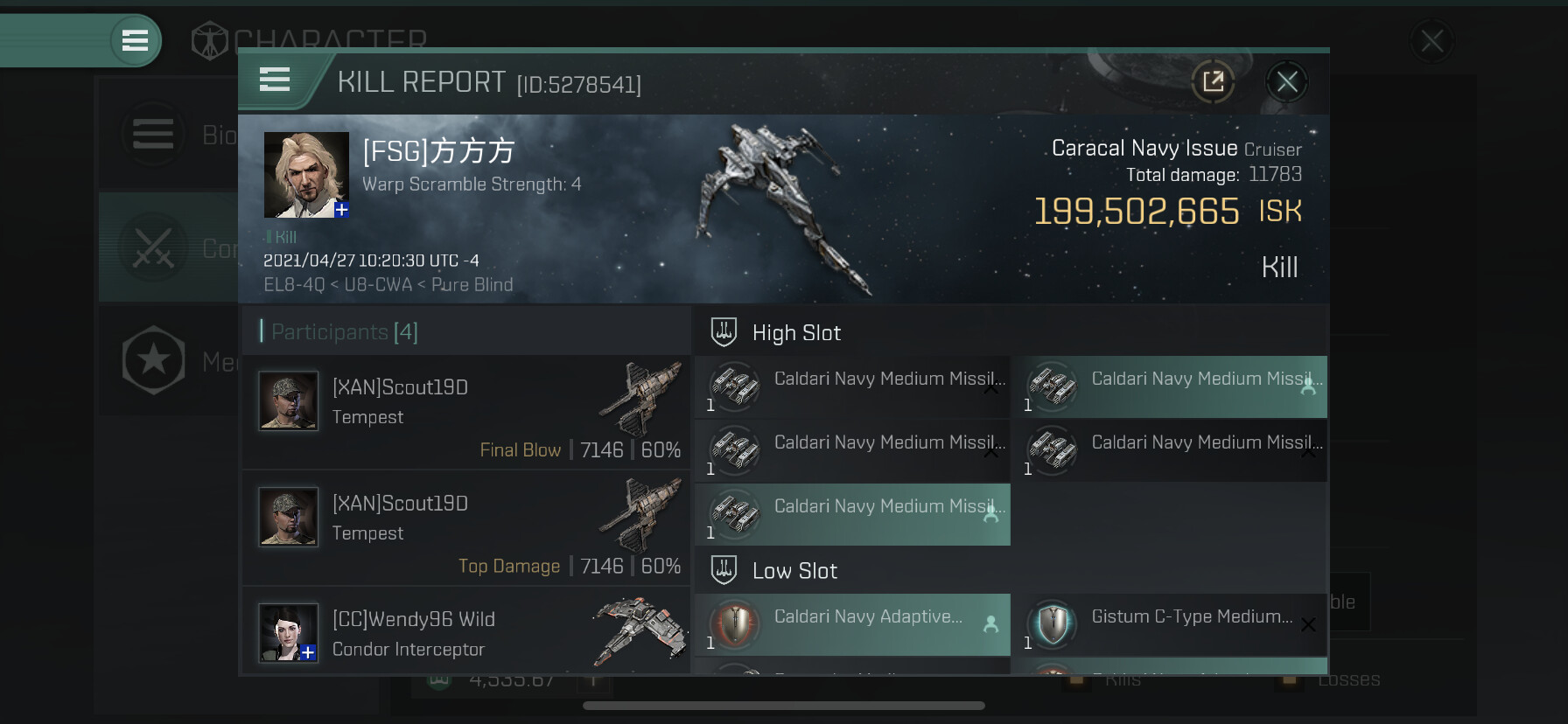Select the Caldari Navy Adaptive low slot item
This screenshot has height=724, width=1568.
point(852,624)
